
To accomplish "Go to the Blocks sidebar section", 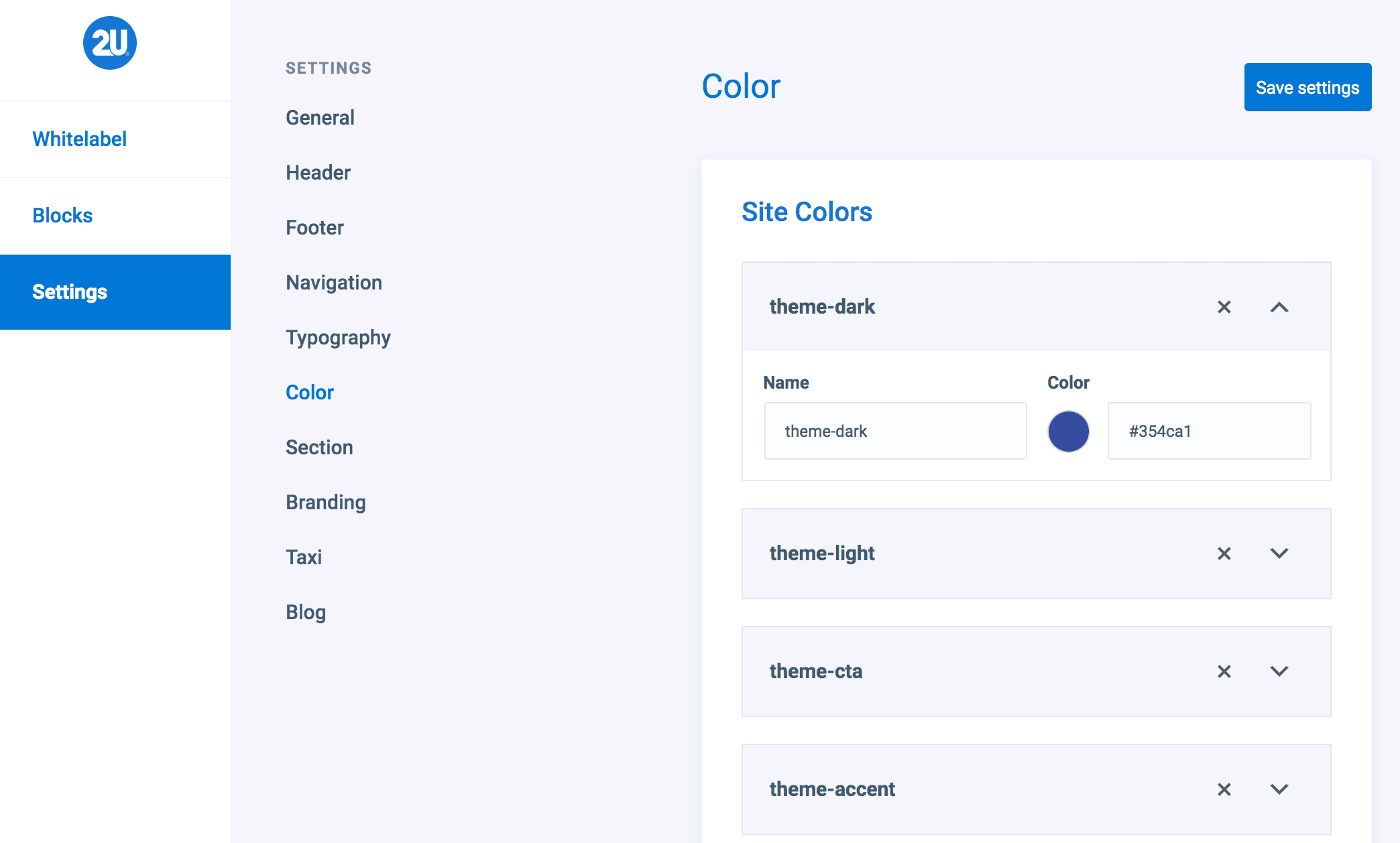I will pyautogui.click(x=62, y=216).
